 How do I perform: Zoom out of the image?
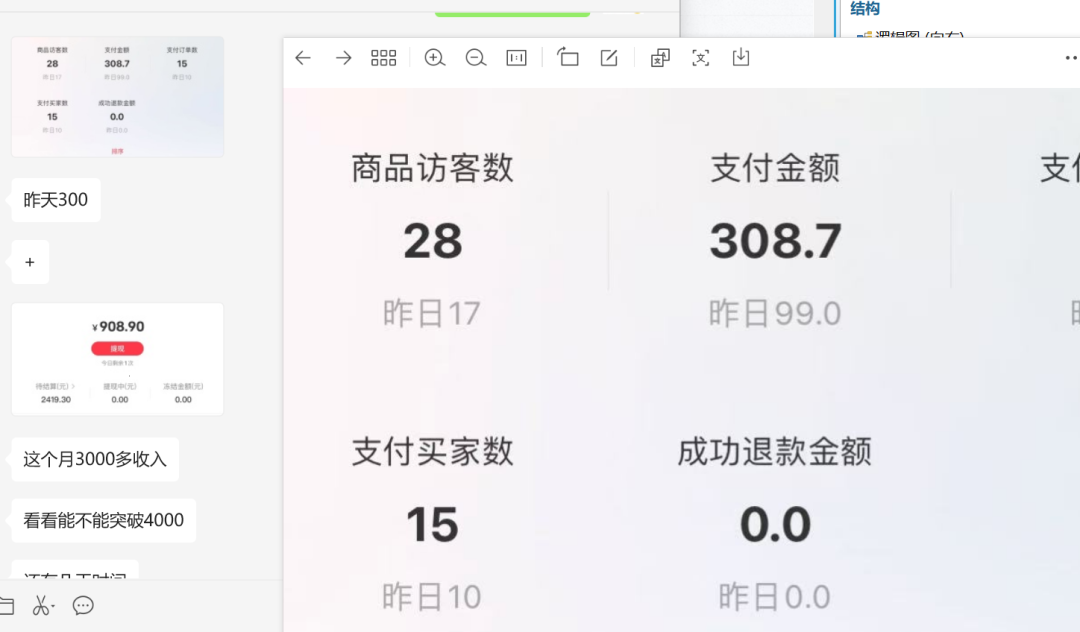click(475, 58)
